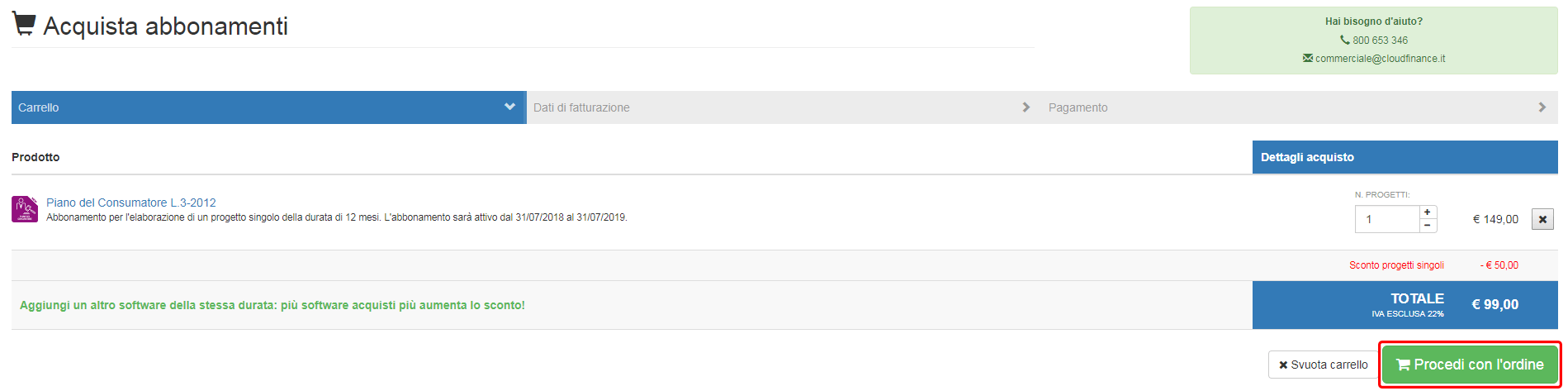The height and width of the screenshot is (391, 1568).
Task: Click the green Aggiungi un altro software message
Action: point(272,305)
